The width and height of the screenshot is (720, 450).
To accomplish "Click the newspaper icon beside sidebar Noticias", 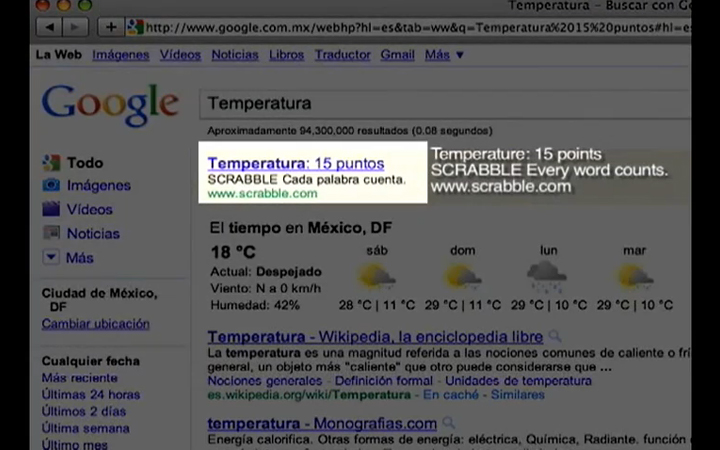I will click(51, 233).
